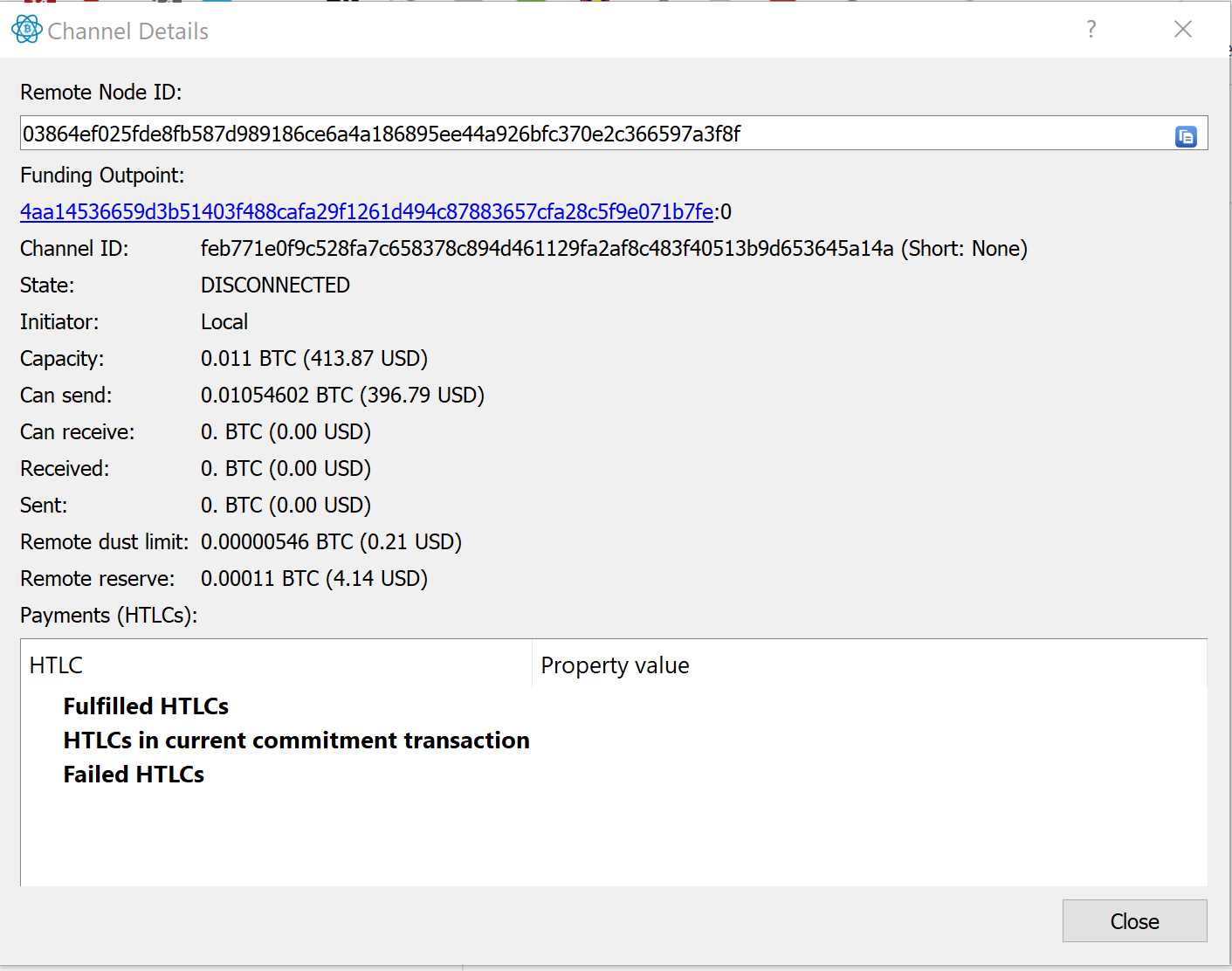1232x971 pixels.
Task: Select the DISCONNECTED state value
Action: 275,285
